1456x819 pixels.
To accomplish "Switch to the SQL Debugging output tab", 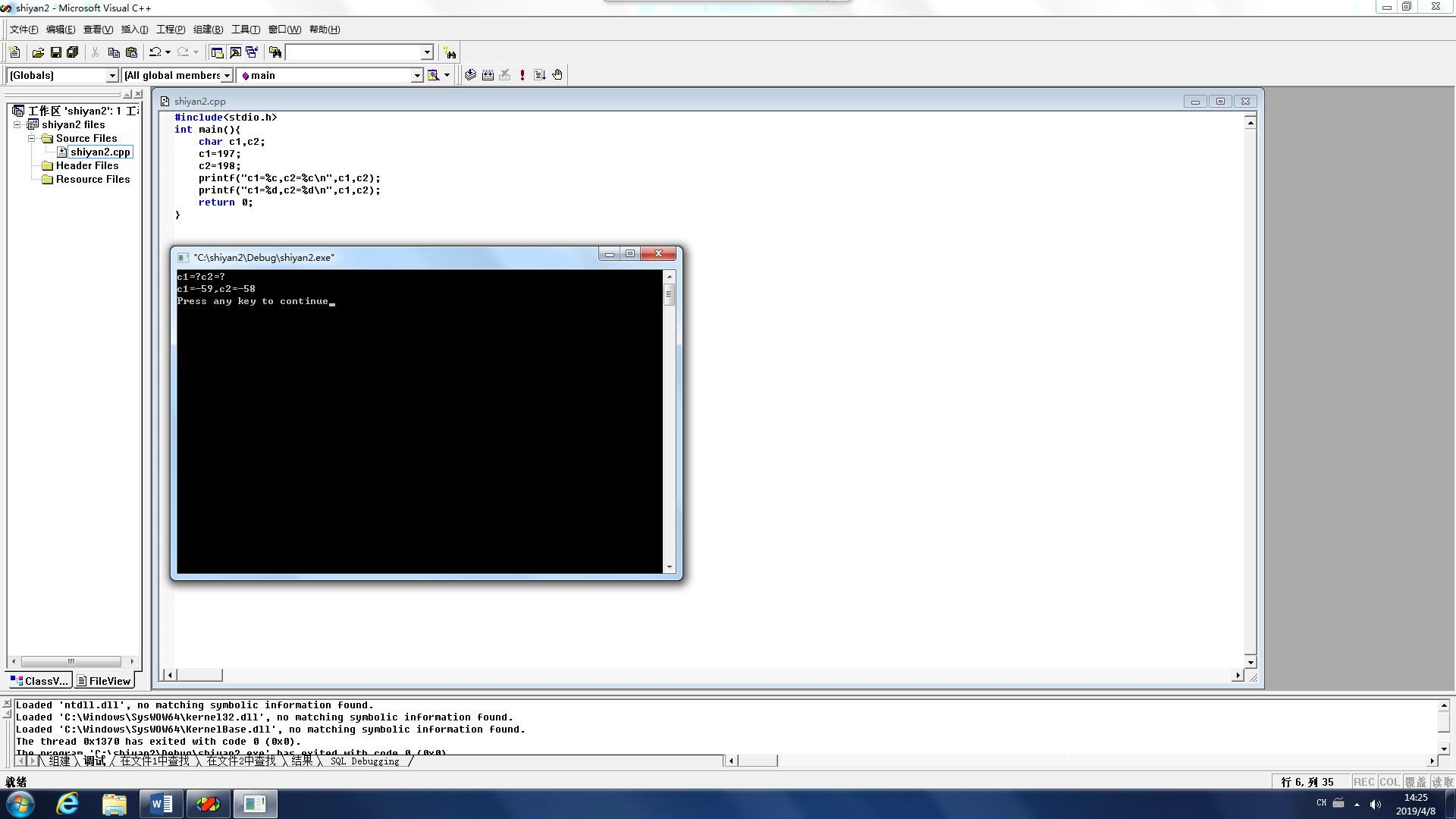I will tap(365, 761).
